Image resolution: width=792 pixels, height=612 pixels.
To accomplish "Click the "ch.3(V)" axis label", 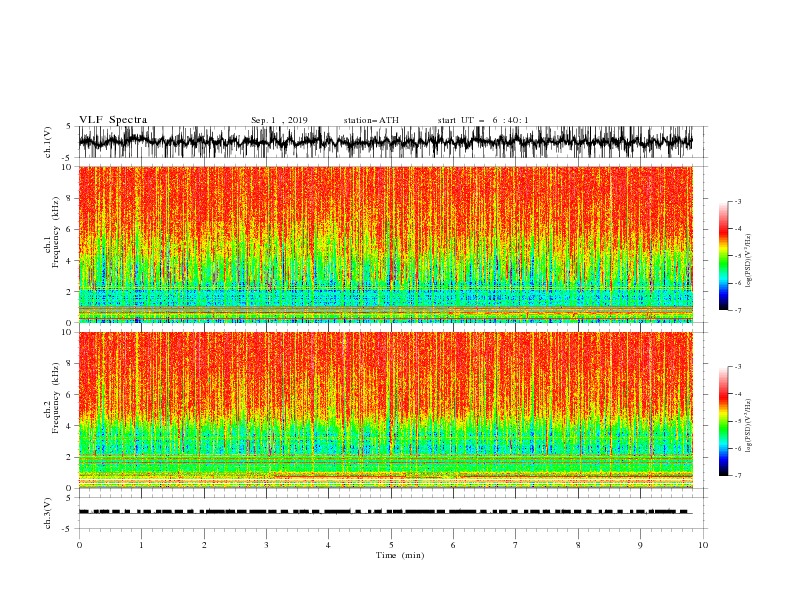I will 48,513.
